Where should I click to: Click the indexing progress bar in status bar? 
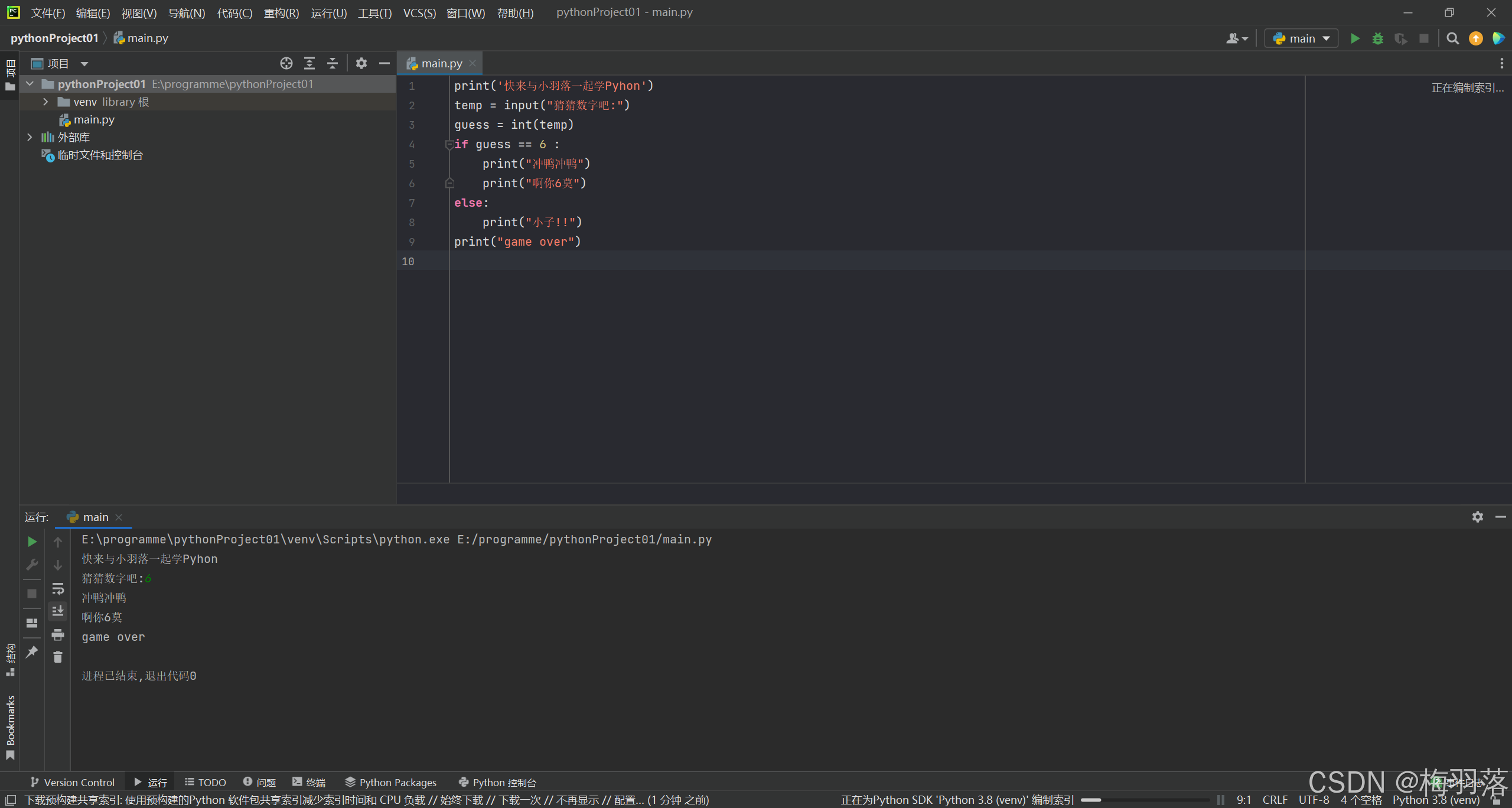click(1144, 800)
